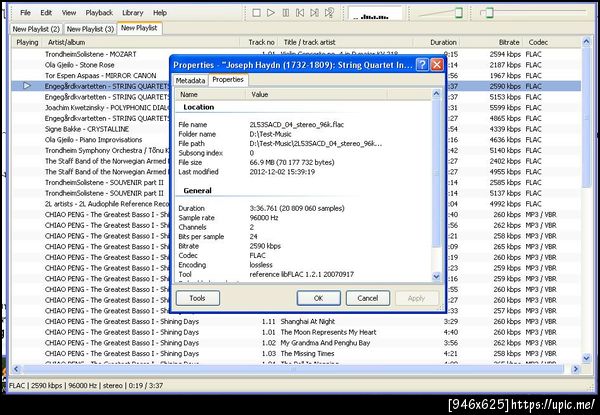This screenshot has height=415, width=600.
Task: Select the Signe Bakke - CRYSTALLINE row
Action: [x=295, y=129]
